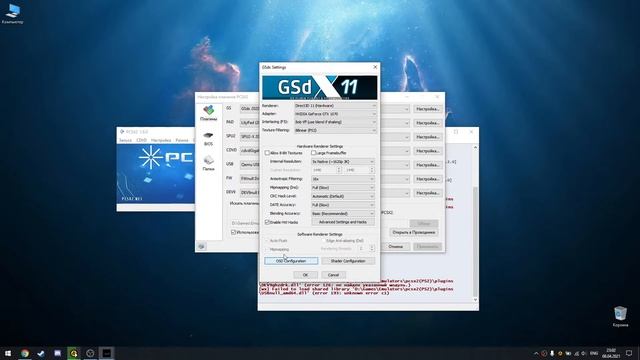640x360 pixels.
Task: Open the DATE Accuracy dropdown
Action: coord(342,205)
